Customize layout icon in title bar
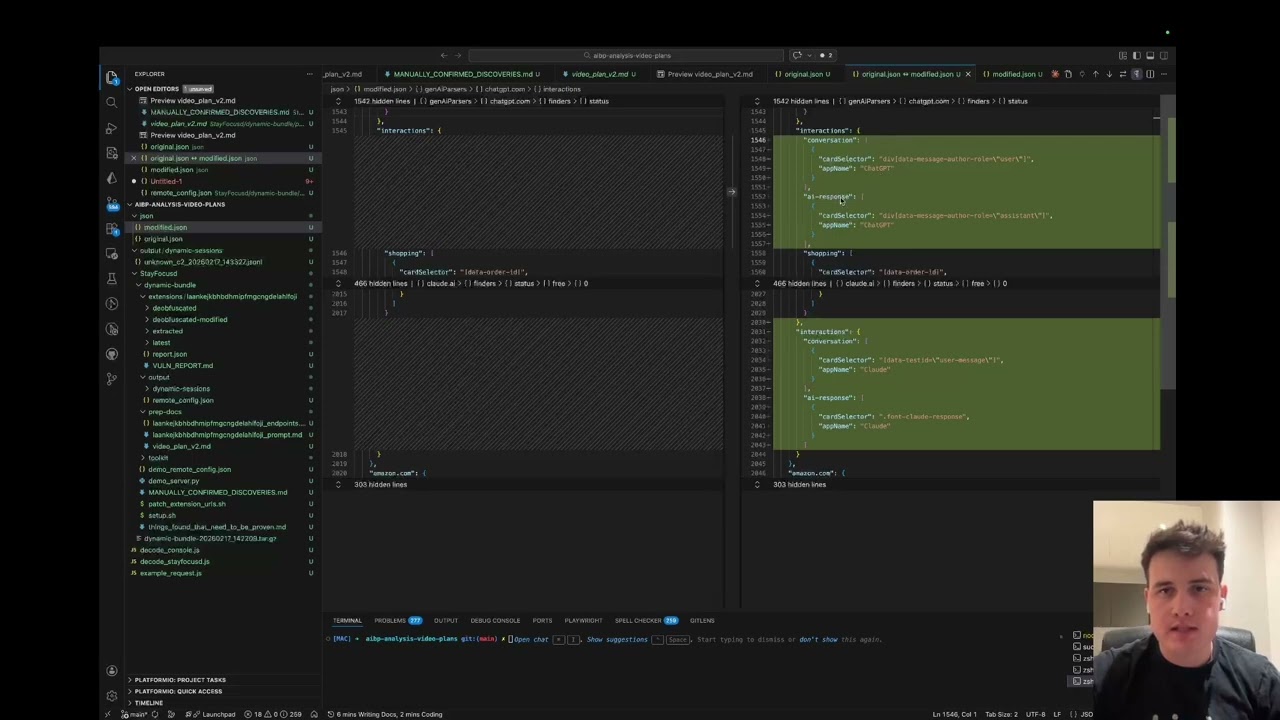 [1123, 55]
